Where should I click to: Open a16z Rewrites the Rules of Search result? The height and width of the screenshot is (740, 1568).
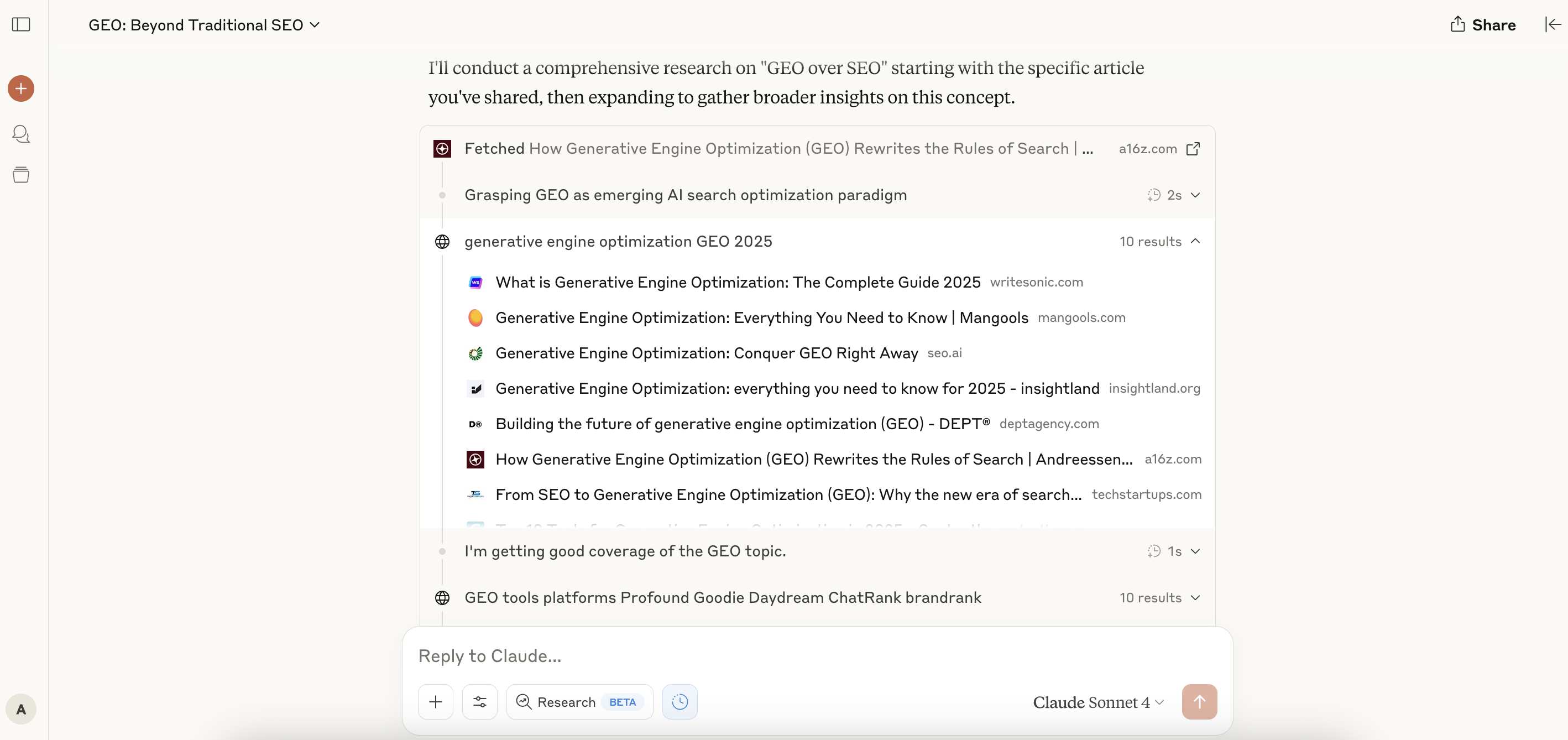[814, 459]
